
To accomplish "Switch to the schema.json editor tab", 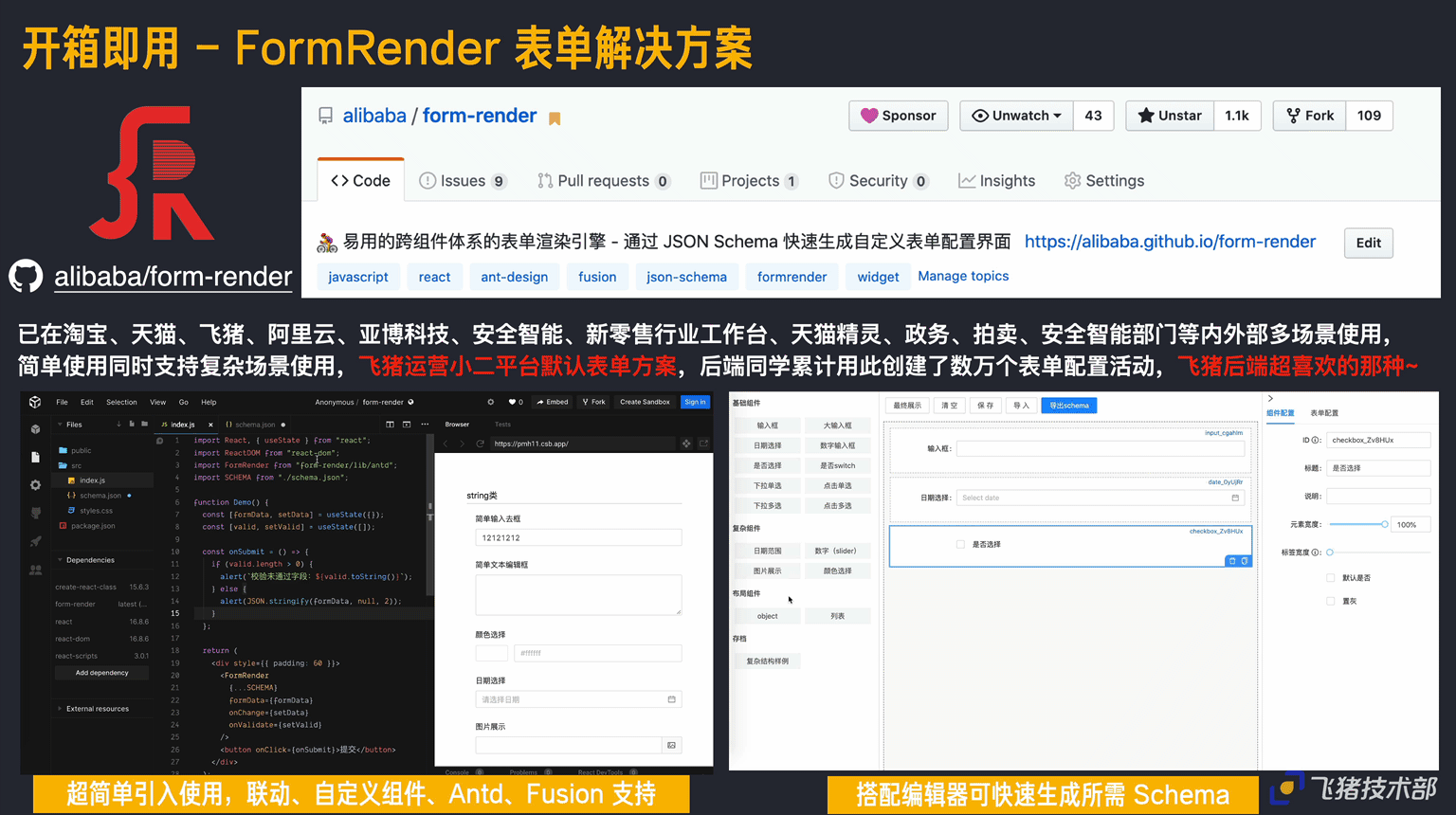I will tap(255, 425).
